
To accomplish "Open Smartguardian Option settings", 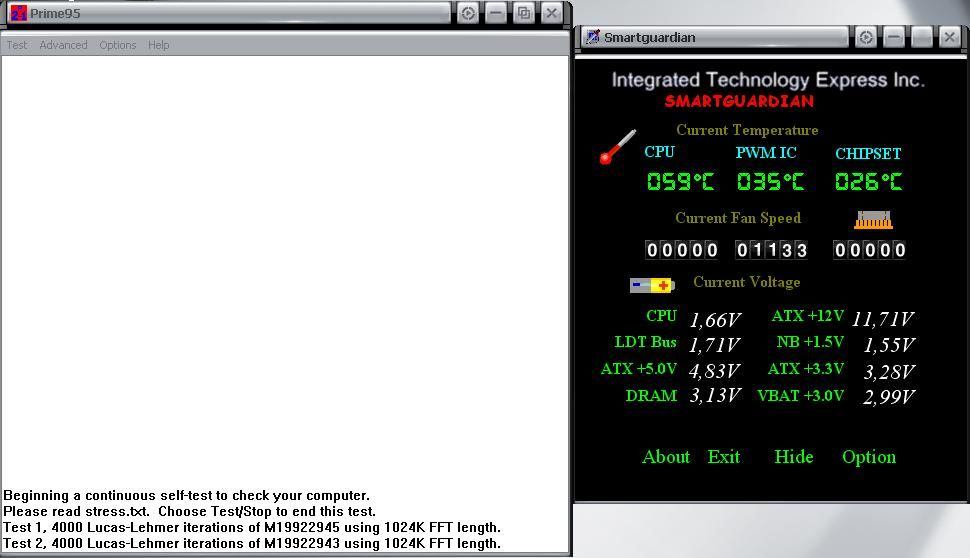I will pos(869,457).
